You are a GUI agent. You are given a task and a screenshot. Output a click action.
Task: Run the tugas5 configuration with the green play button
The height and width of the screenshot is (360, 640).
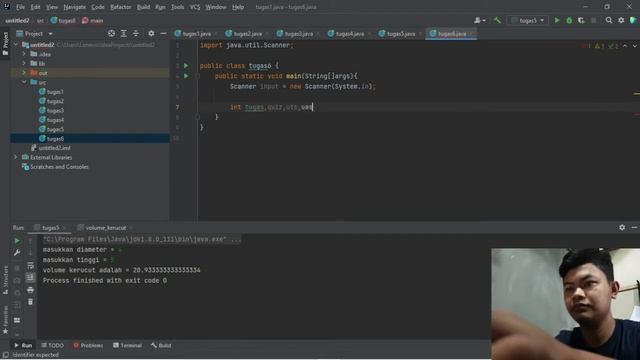click(x=557, y=20)
